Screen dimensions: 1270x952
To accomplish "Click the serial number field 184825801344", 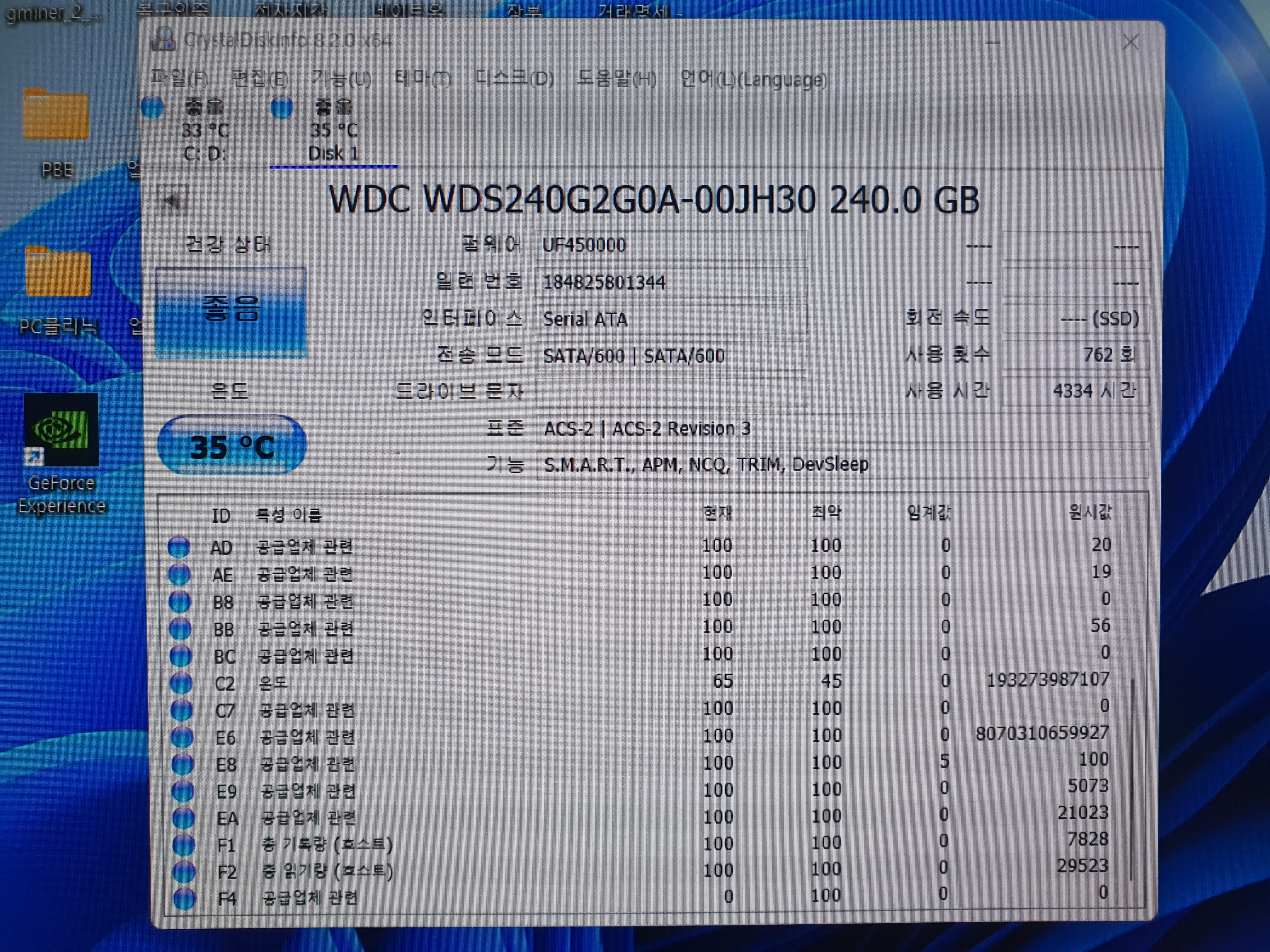I will (671, 282).
